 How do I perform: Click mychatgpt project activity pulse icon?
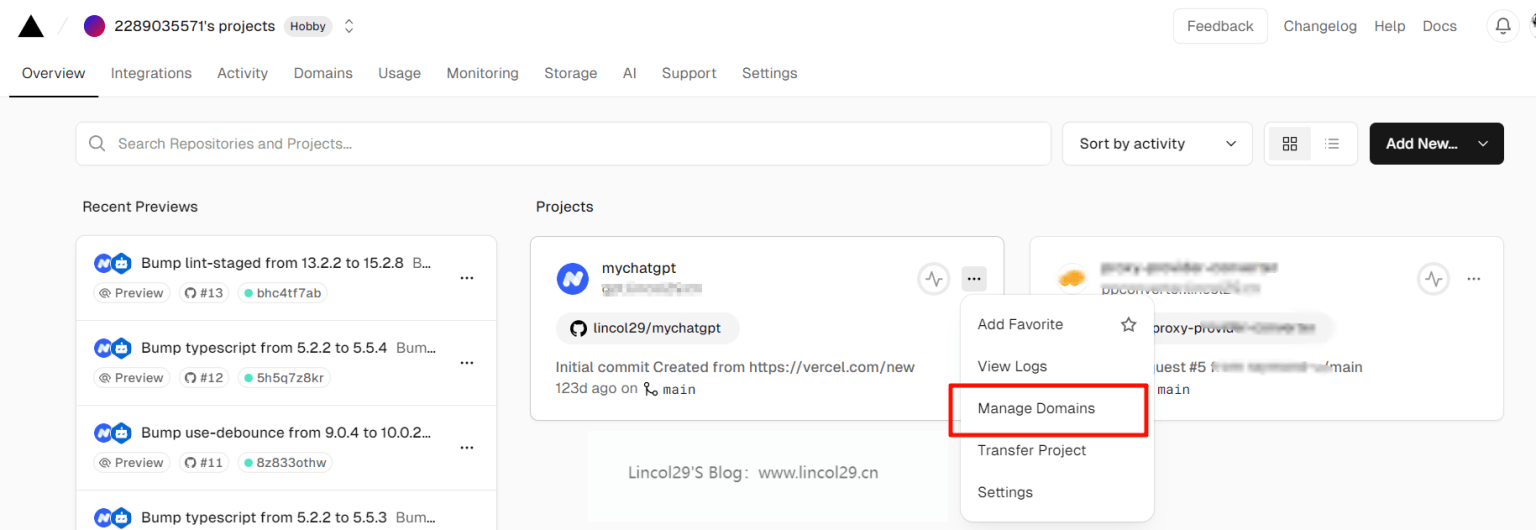[933, 279]
